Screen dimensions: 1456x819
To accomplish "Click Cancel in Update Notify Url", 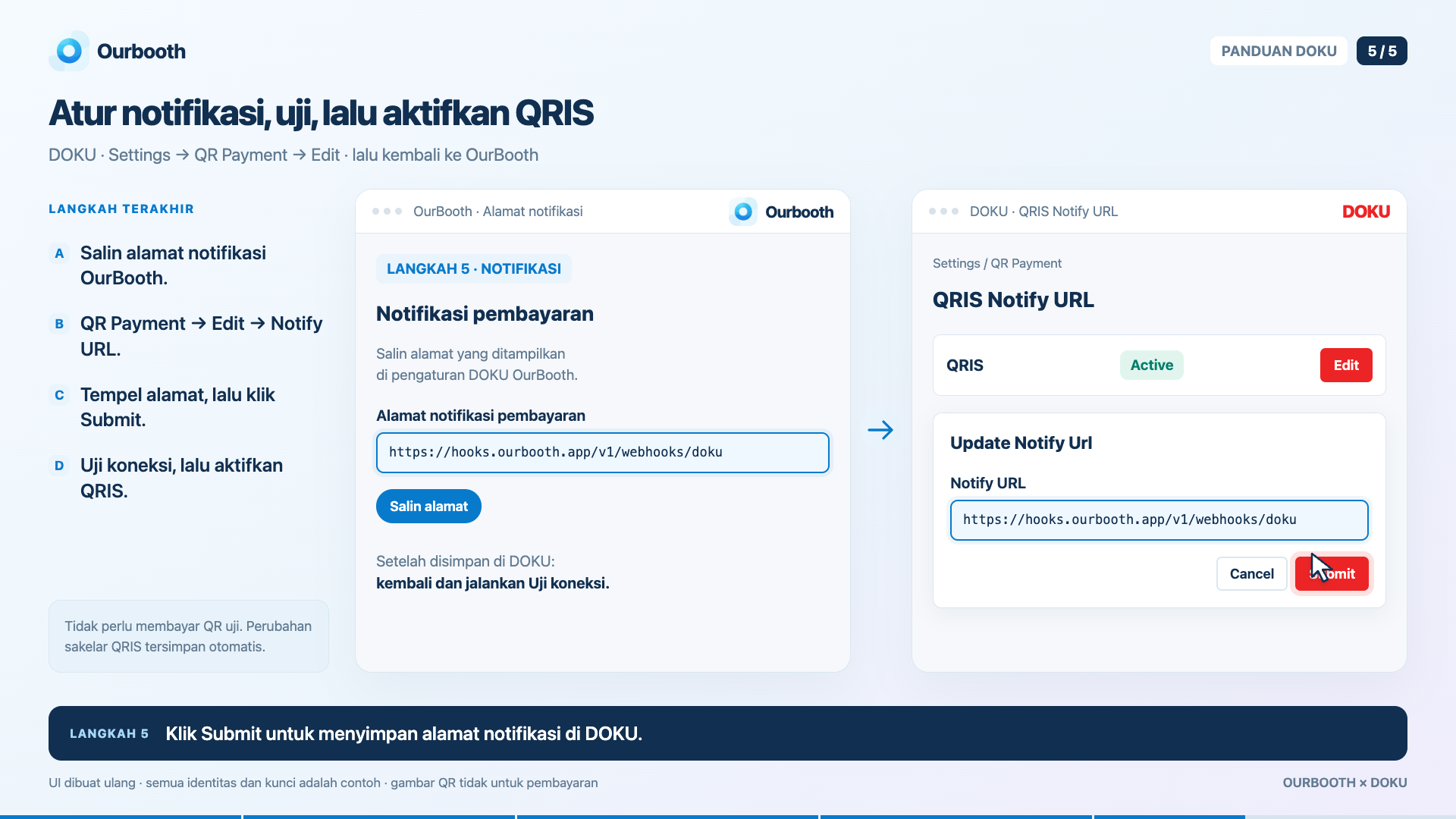I will click(1251, 574).
